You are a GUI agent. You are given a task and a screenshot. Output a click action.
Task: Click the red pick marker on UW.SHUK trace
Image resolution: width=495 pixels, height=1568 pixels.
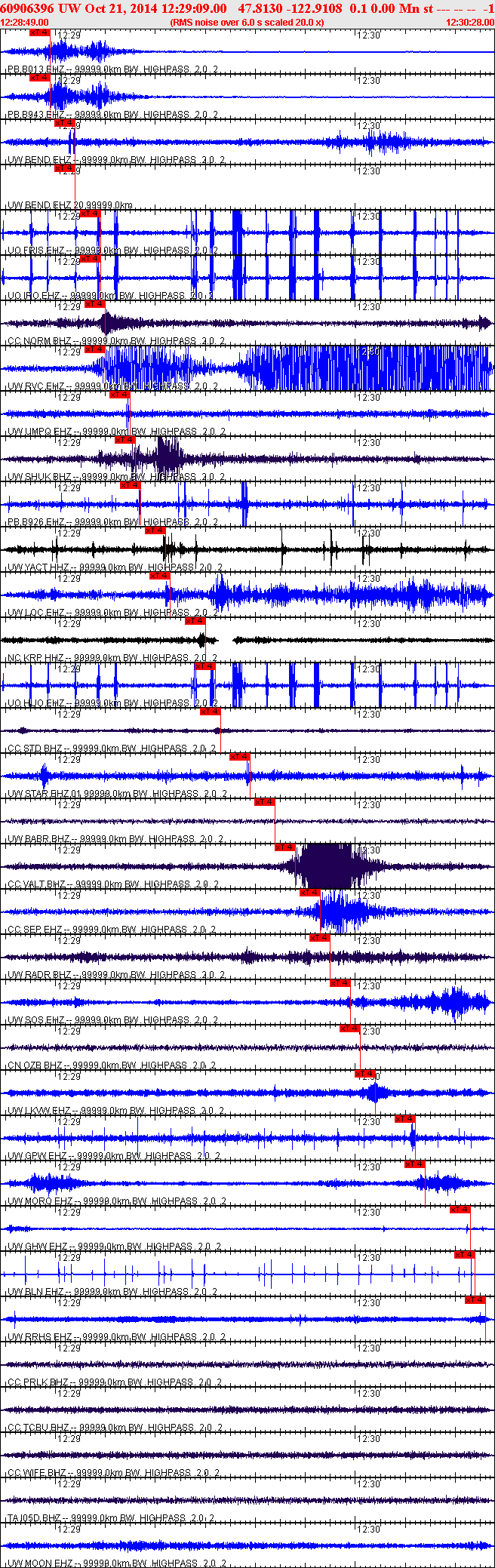(x=125, y=440)
